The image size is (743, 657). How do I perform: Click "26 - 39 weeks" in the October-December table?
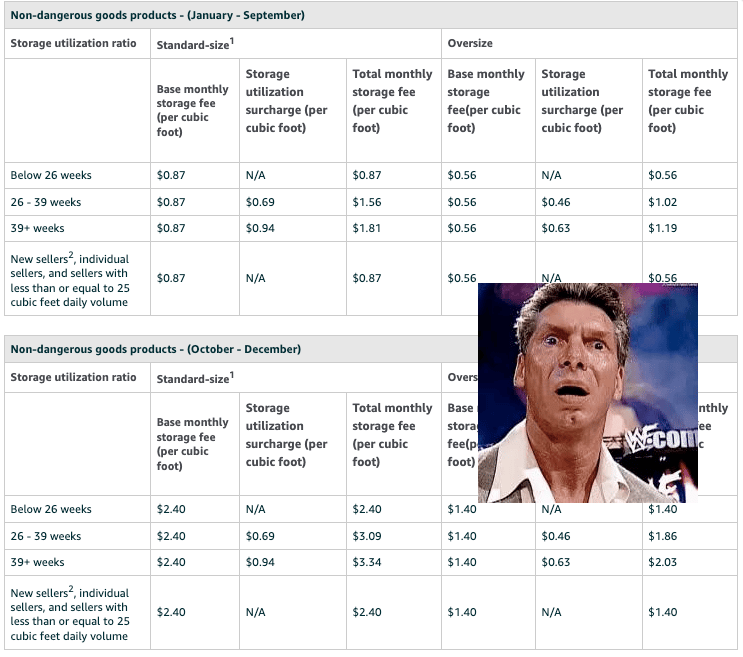tap(46, 536)
